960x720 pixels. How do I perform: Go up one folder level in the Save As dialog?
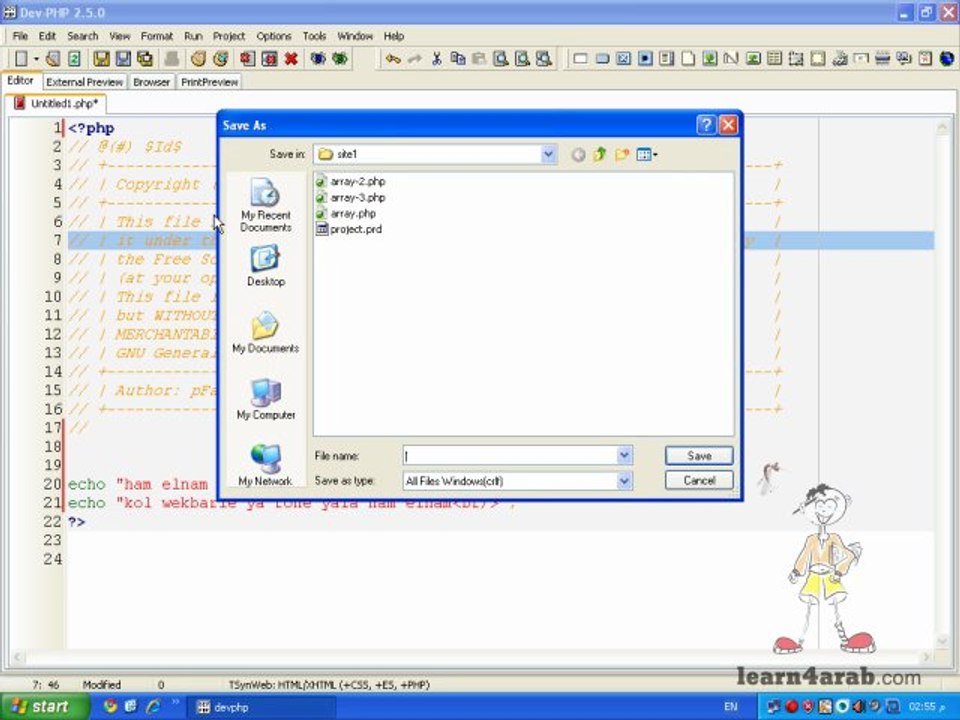(x=599, y=154)
